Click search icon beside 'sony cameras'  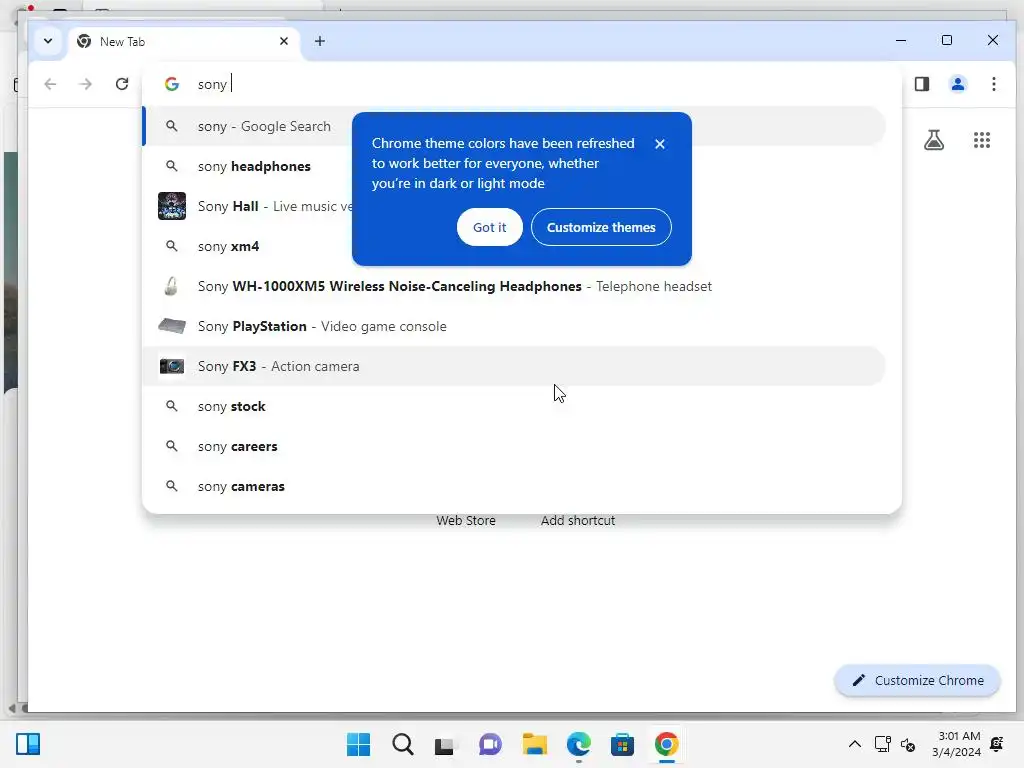coord(172,486)
